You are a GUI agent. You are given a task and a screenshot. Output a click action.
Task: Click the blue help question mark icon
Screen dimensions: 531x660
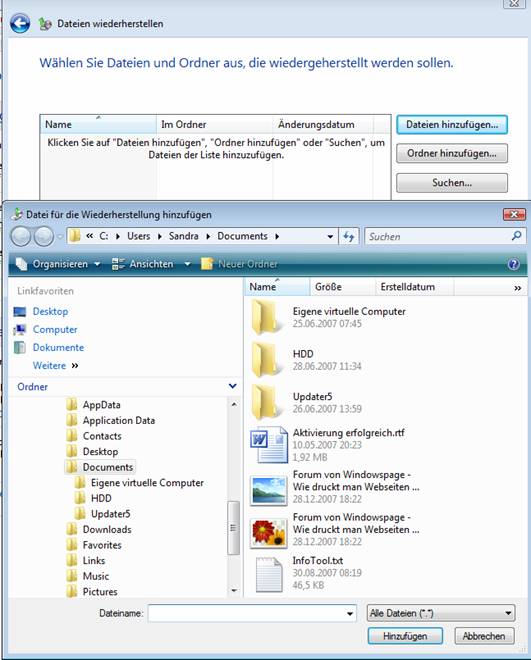513,264
